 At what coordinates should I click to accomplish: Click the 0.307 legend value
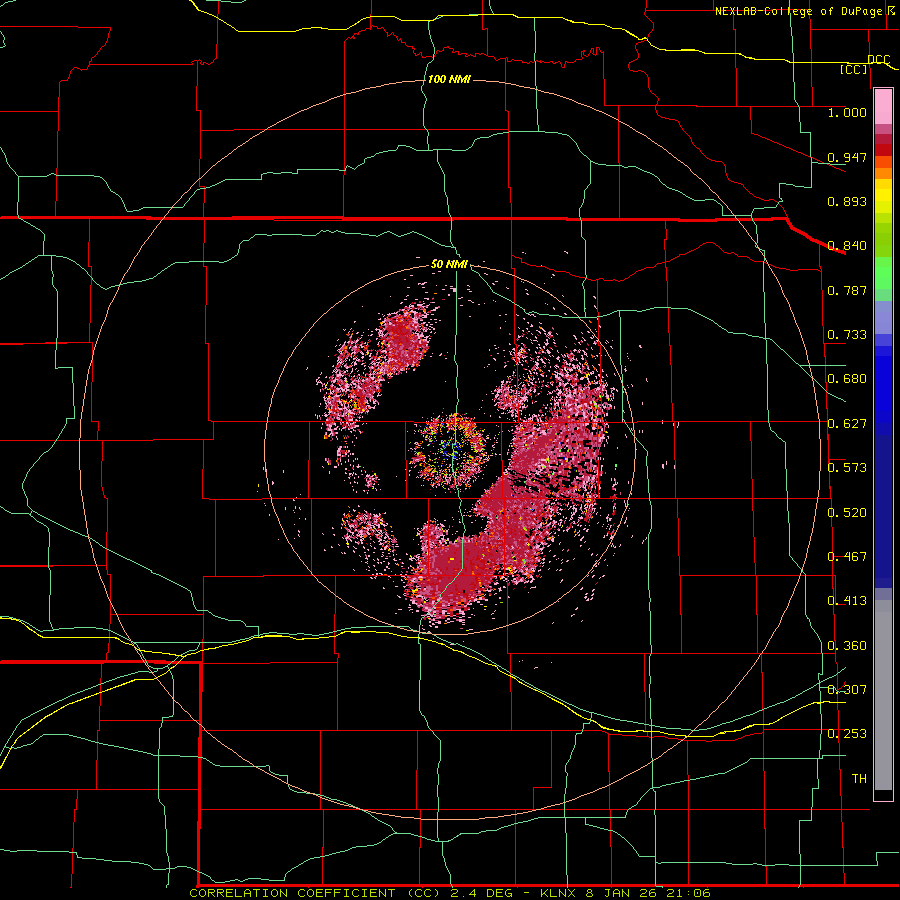point(847,689)
